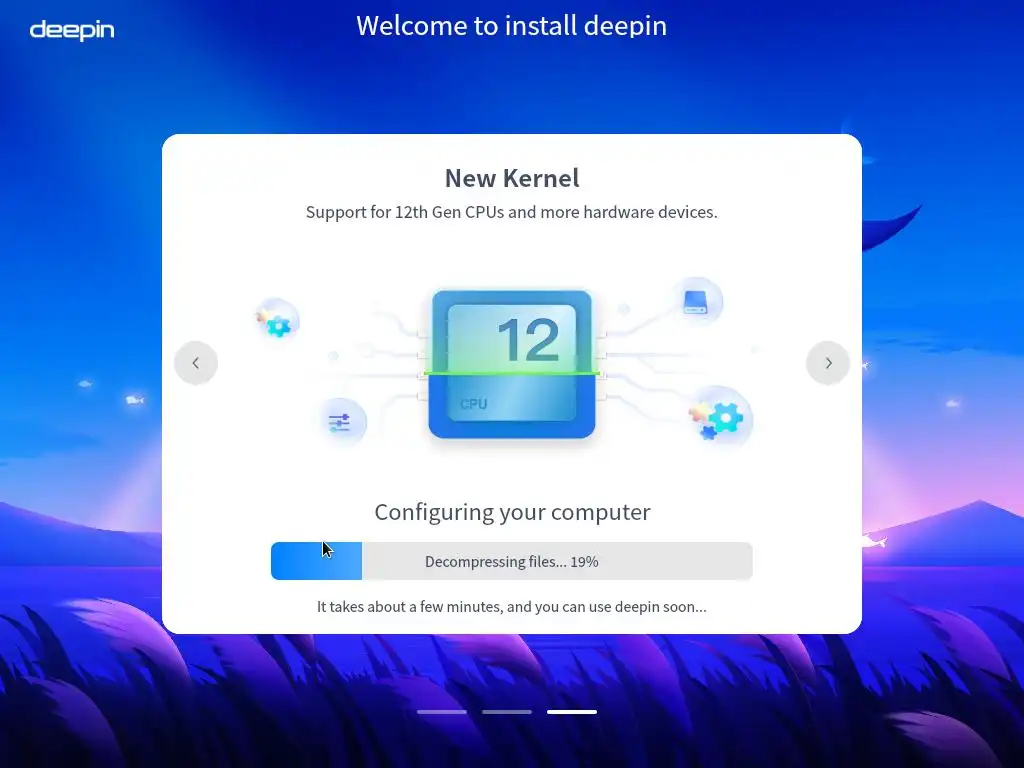Click the small gear bubble beside the chip
This screenshot has height=768, width=1024.
(x=277, y=321)
